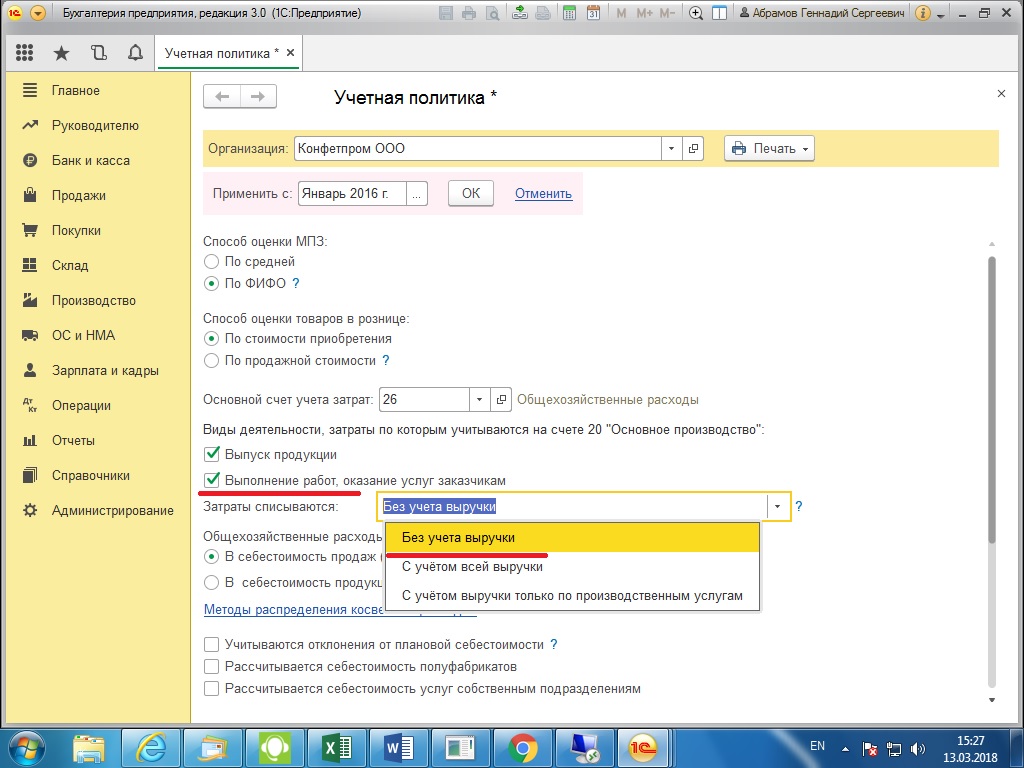Choose 'С учётом всей выручки' list option
This screenshot has height=768, width=1024.
[472, 567]
